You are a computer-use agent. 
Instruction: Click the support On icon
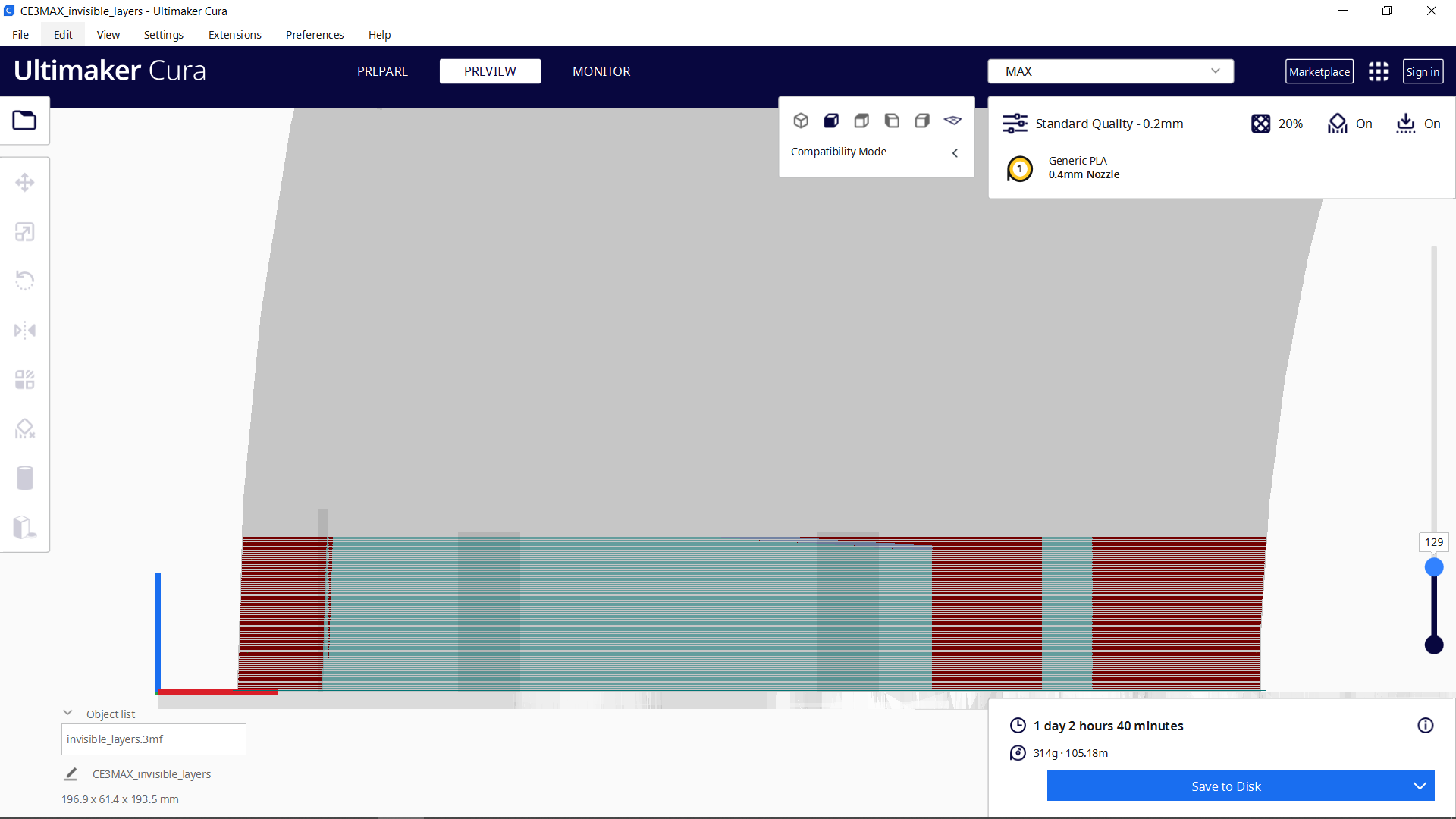click(1338, 124)
